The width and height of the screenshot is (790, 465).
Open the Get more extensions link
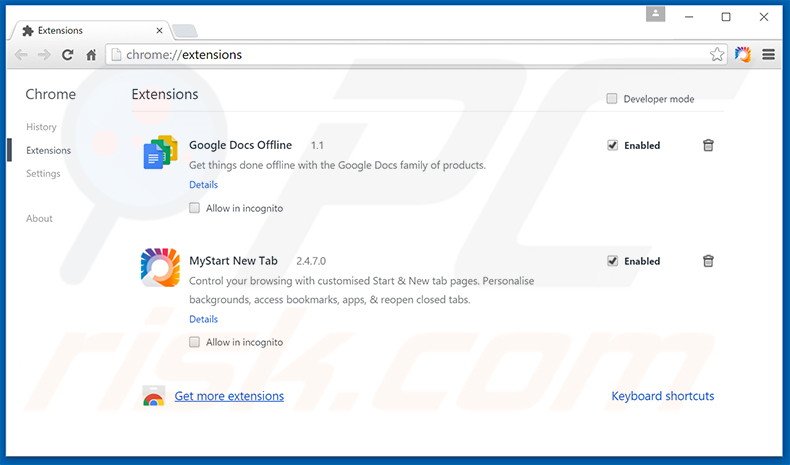pos(229,396)
